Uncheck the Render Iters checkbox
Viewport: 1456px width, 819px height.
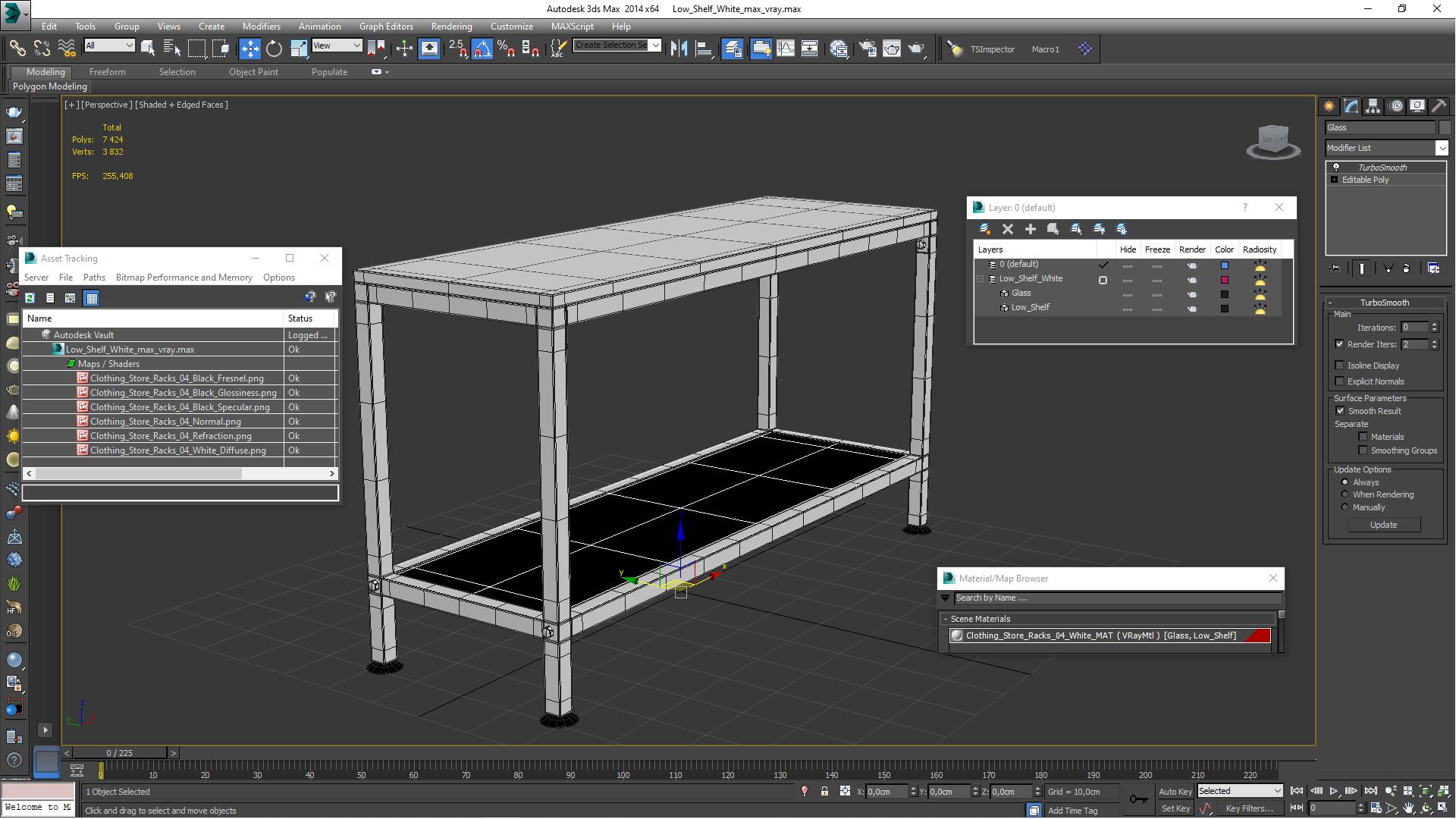click(1339, 344)
